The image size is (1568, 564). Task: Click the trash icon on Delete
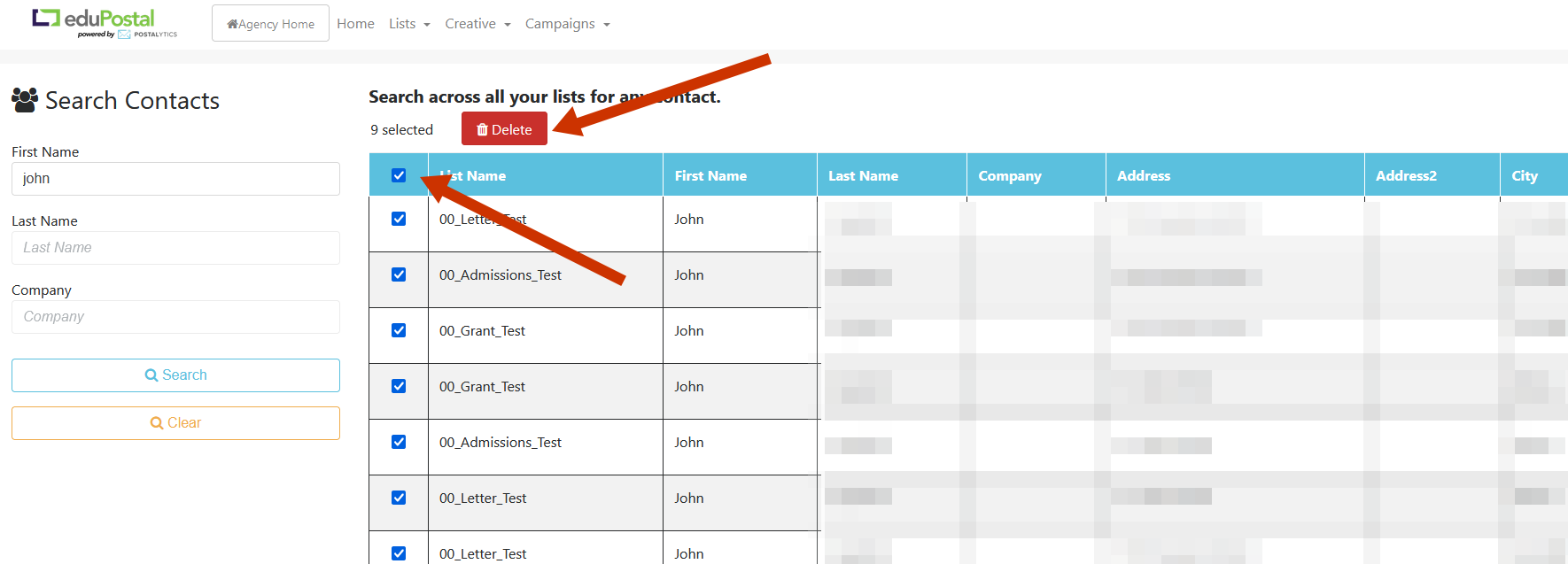coord(482,130)
